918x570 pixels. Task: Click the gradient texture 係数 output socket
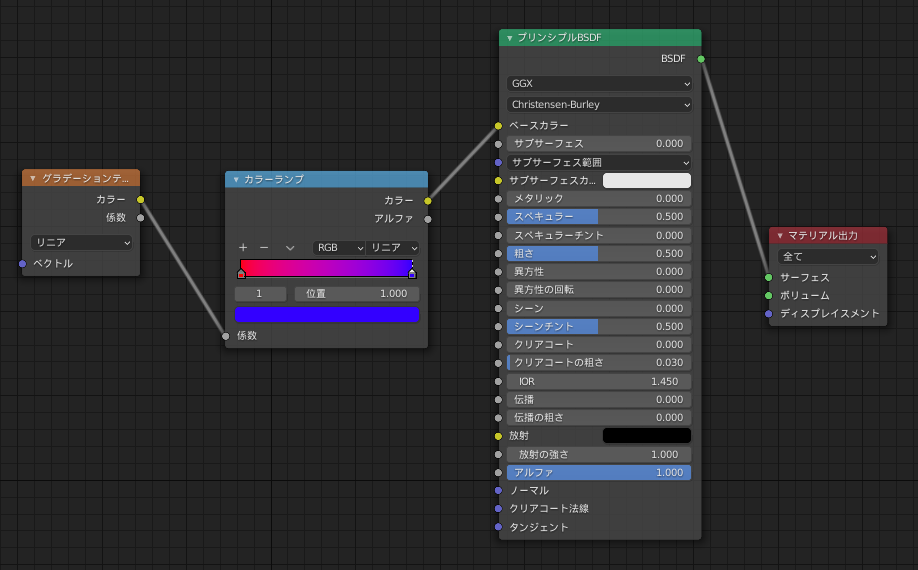[x=141, y=218]
